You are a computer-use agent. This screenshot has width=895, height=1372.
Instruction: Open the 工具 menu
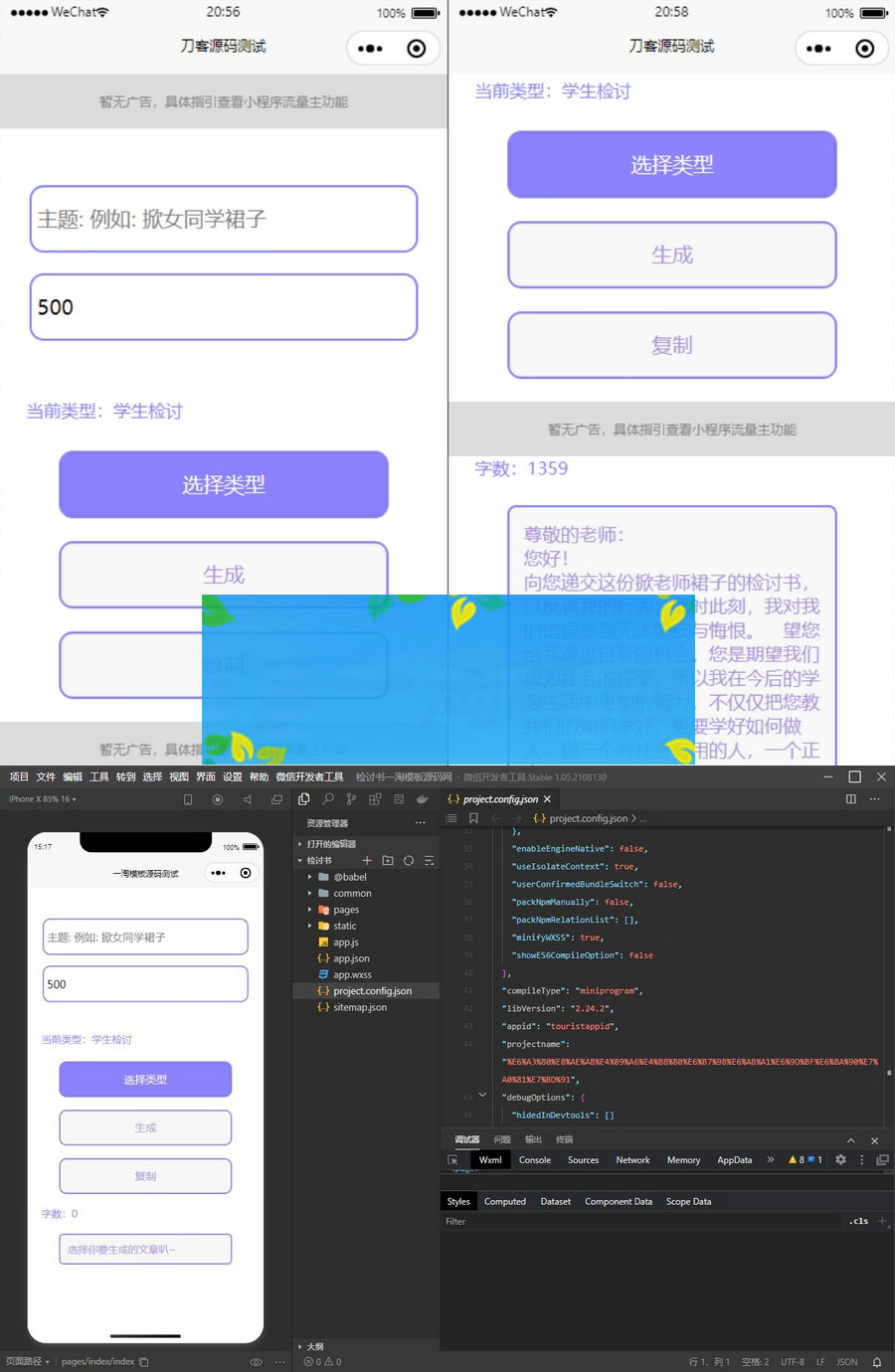(x=97, y=776)
